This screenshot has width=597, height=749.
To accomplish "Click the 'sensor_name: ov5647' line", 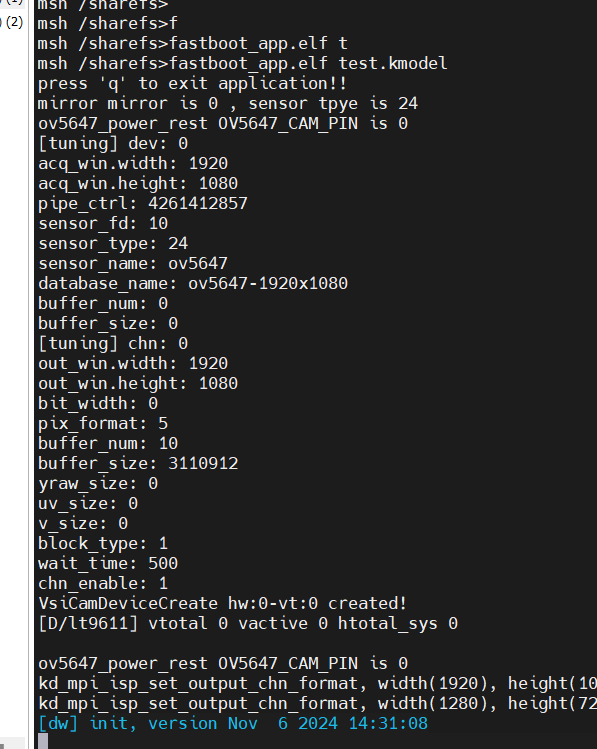I will [x=133, y=263].
